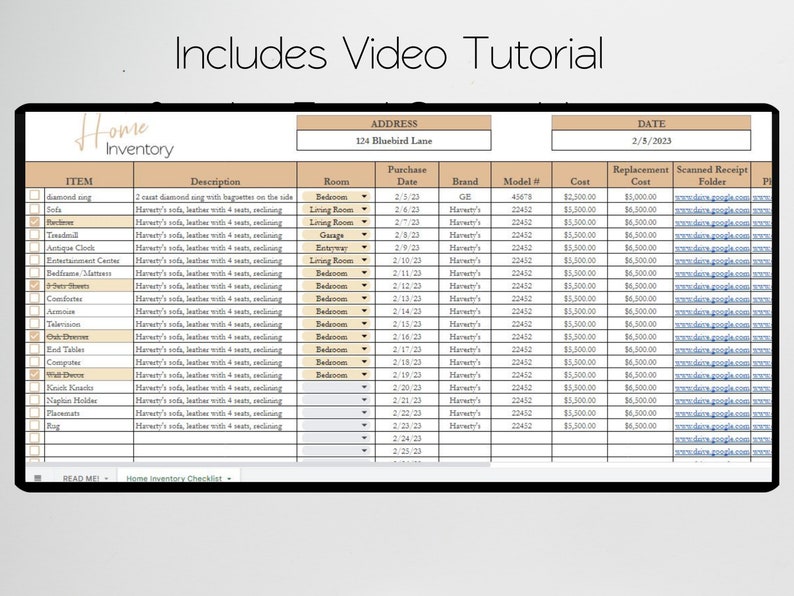Click the Knick Knacks item cell
Screen dimensions: 794x596
89,387
